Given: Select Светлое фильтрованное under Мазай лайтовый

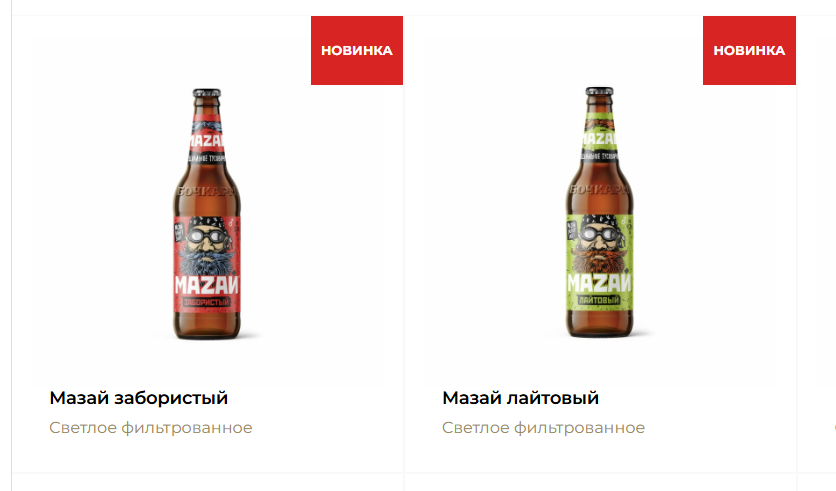Looking at the screenshot, I should click(x=543, y=428).
